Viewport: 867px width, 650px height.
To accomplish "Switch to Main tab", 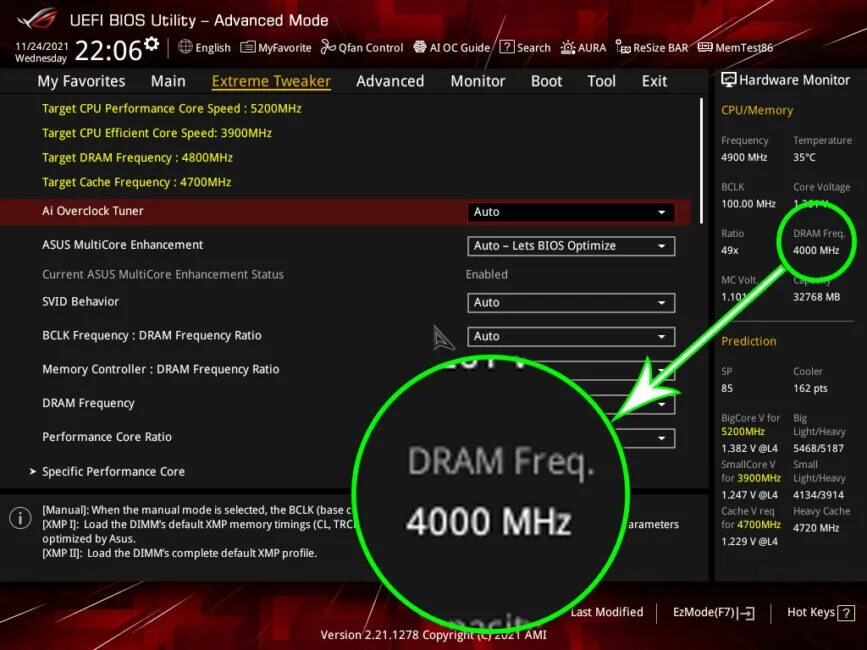I will click(168, 81).
